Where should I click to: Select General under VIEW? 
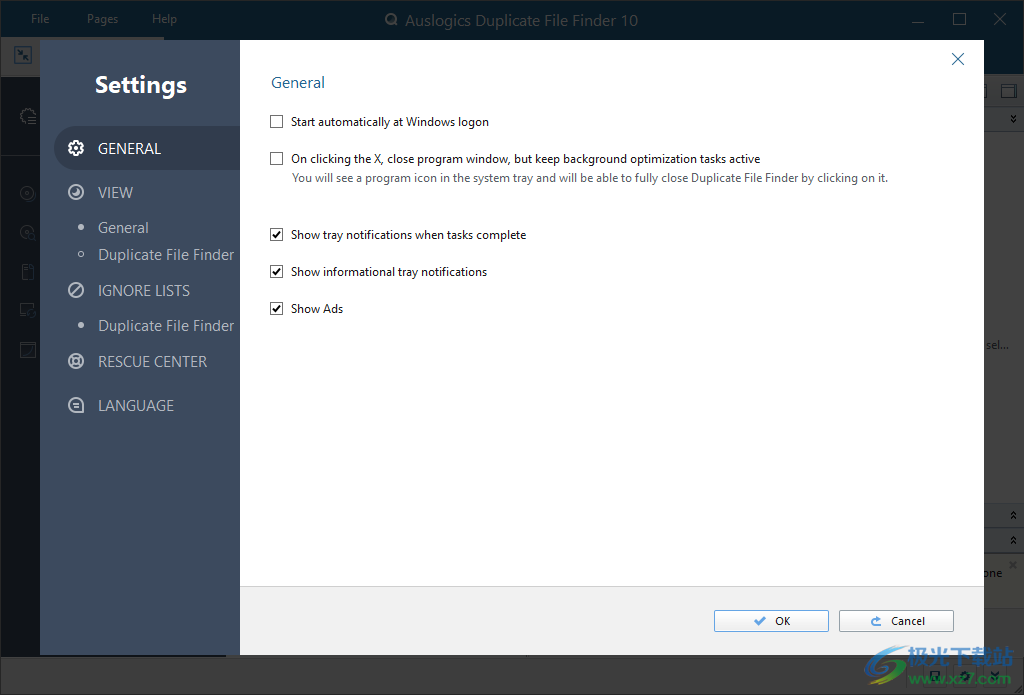pos(123,228)
